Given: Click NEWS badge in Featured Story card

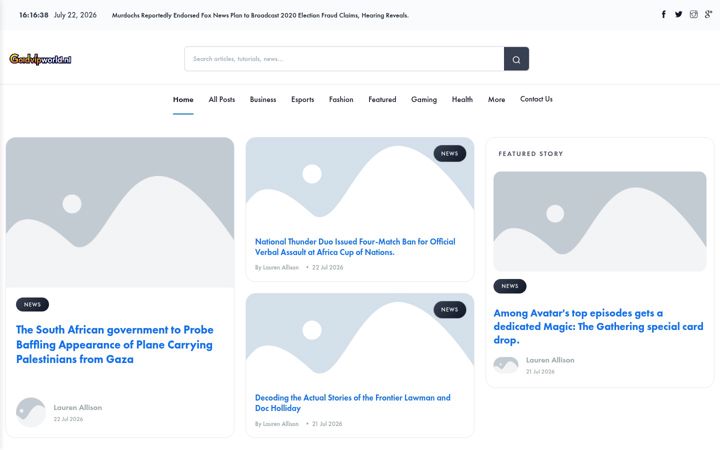Looking at the screenshot, I should click(x=510, y=286).
